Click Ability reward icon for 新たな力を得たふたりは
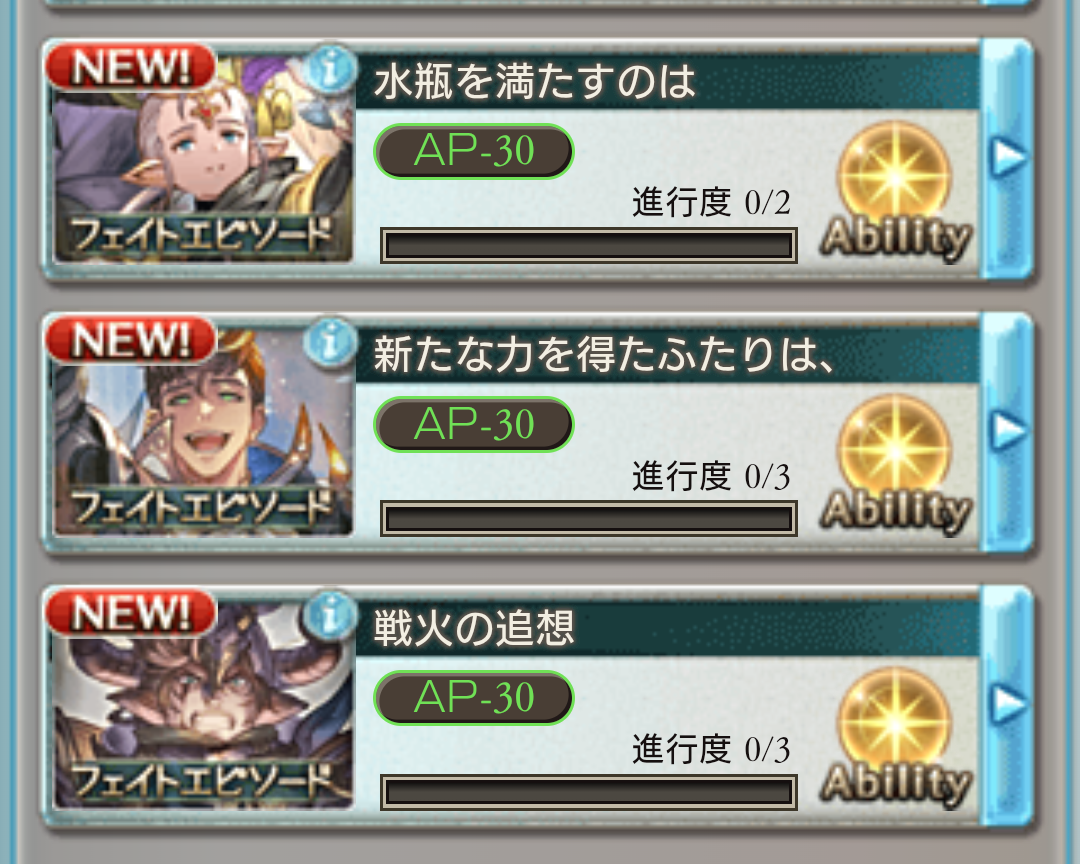This screenshot has width=1080, height=864. point(895,465)
